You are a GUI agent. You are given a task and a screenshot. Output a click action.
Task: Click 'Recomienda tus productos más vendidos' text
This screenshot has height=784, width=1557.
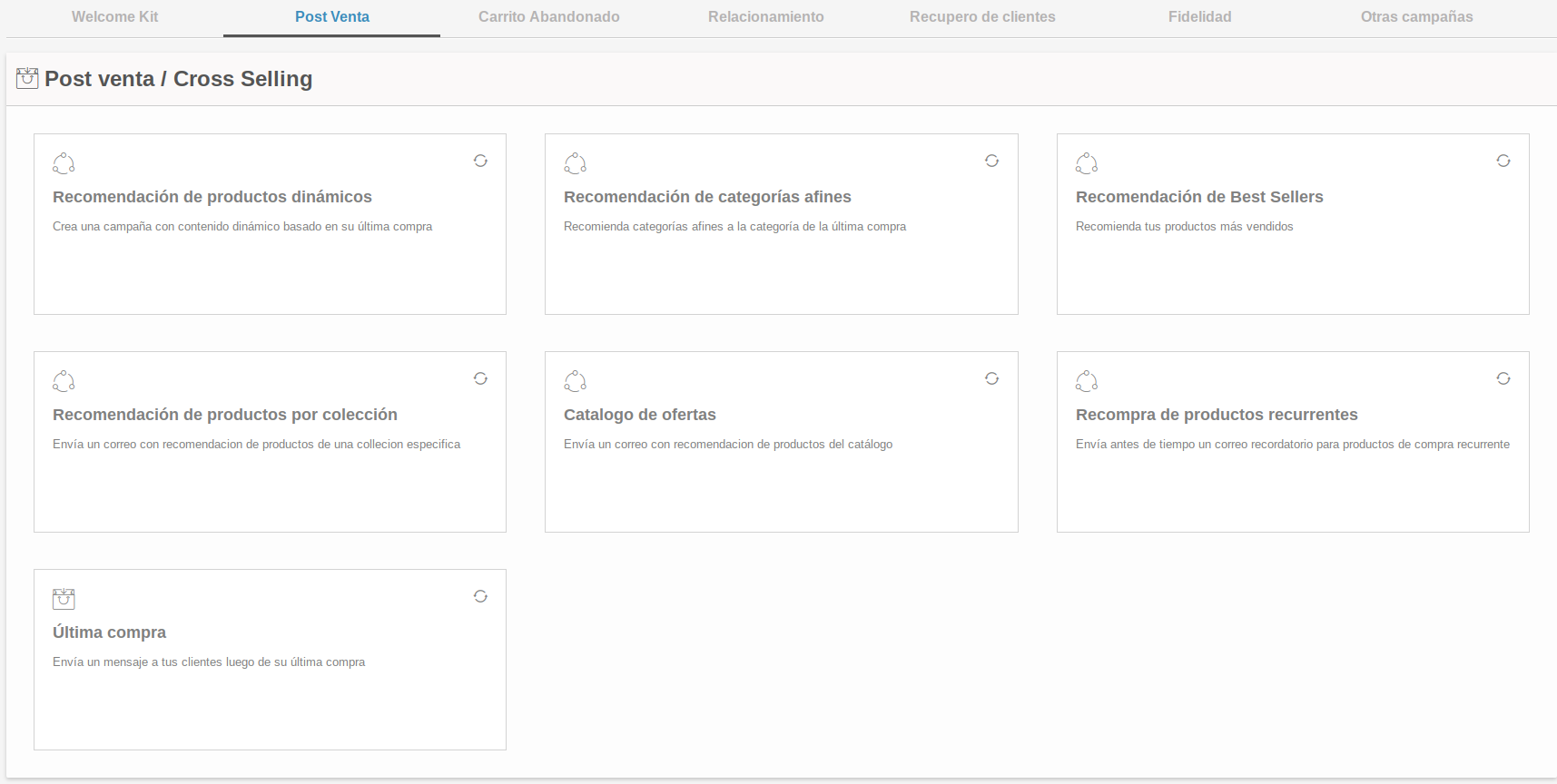[1184, 227]
